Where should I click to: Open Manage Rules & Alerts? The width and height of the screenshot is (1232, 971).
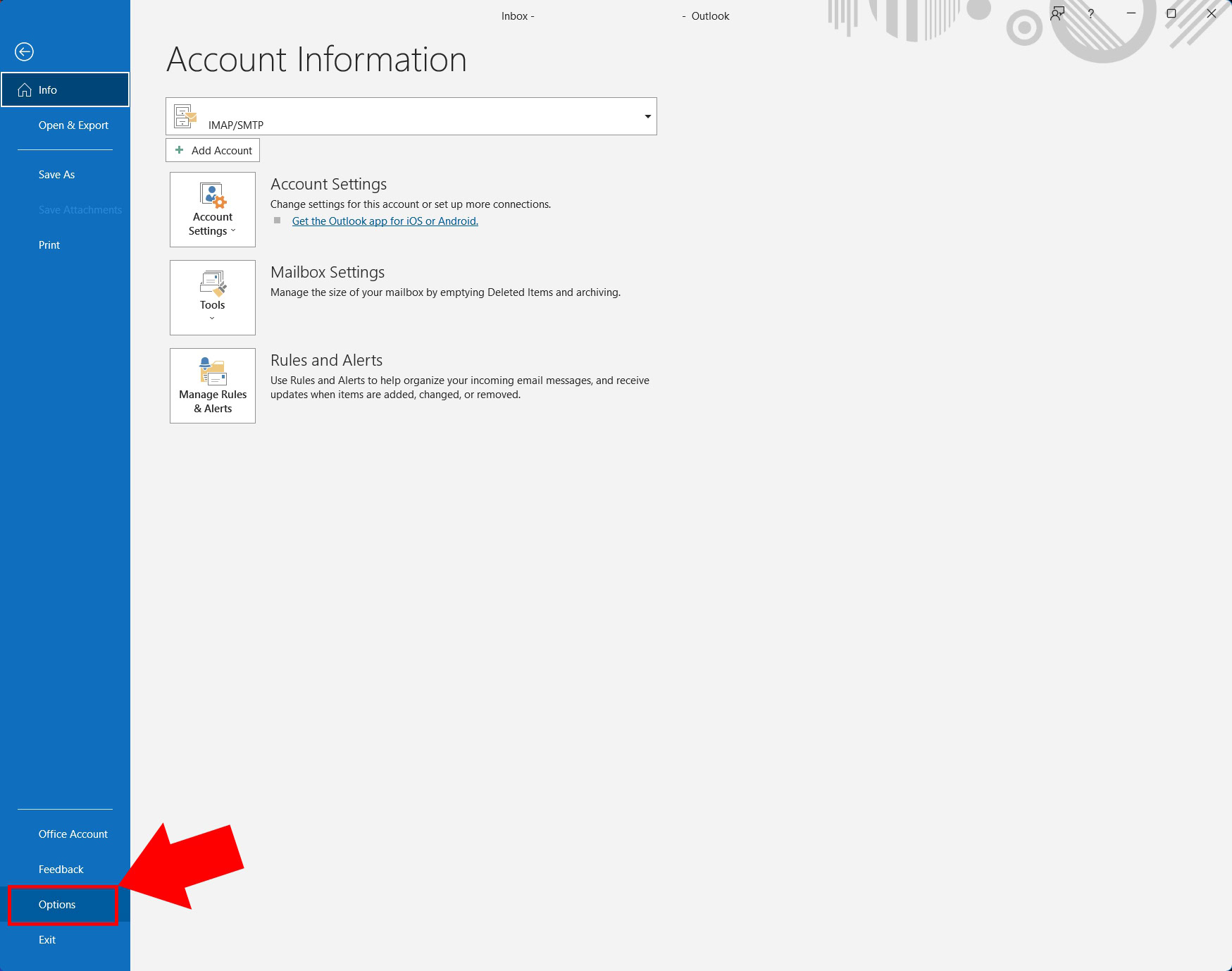point(213,385)
